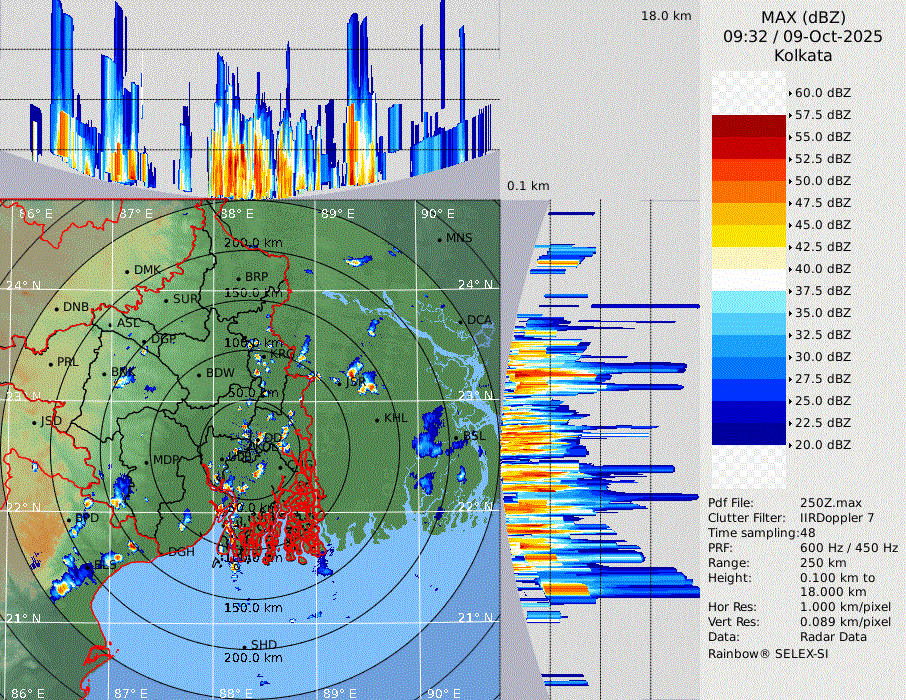The image size is (906, 700).
Task: Click the DCA station marker dot
Action: click(461, 321)
